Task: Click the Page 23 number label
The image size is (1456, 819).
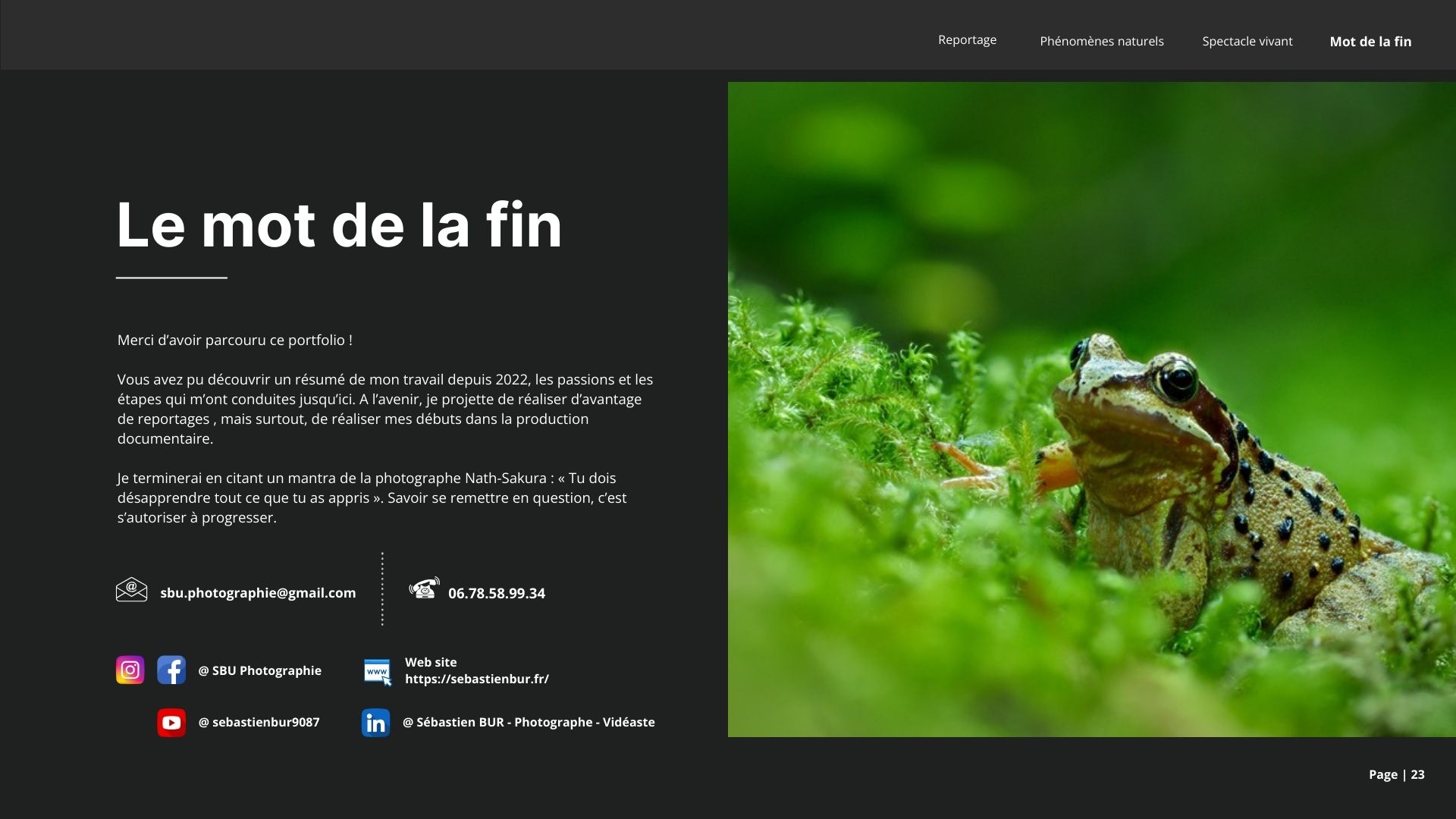Action: 1396,775
